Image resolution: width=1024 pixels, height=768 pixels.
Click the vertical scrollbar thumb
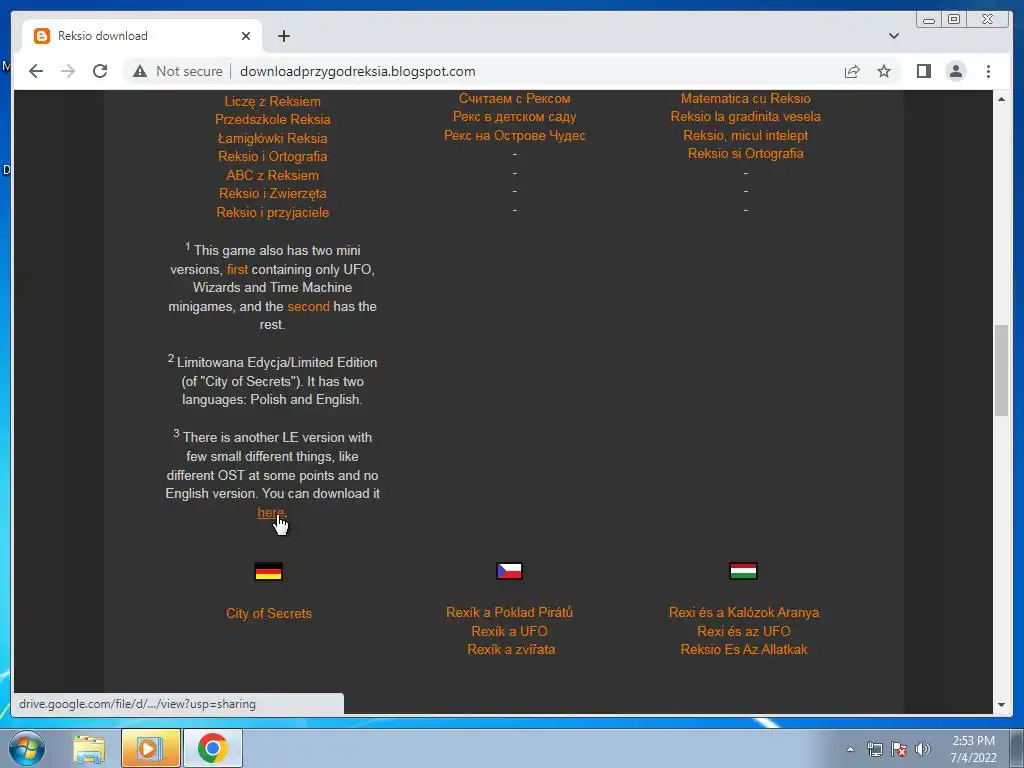click(x=1001, y=370)
